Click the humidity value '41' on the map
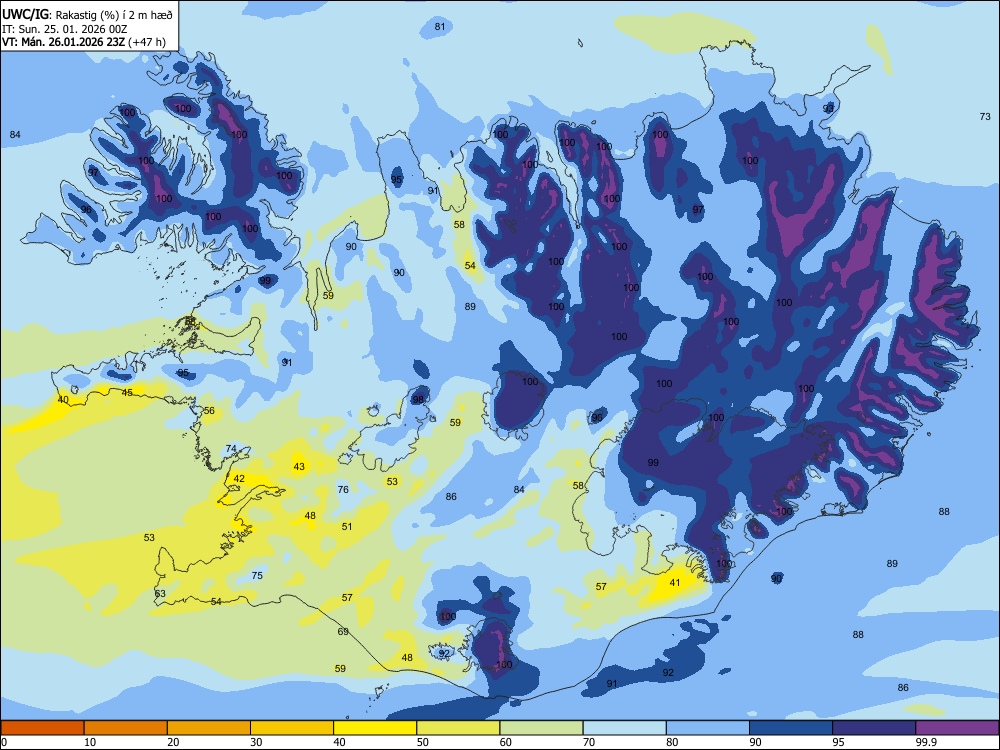Image resolution: width=1000 pixels, height=750 pixels. [675, 582]
